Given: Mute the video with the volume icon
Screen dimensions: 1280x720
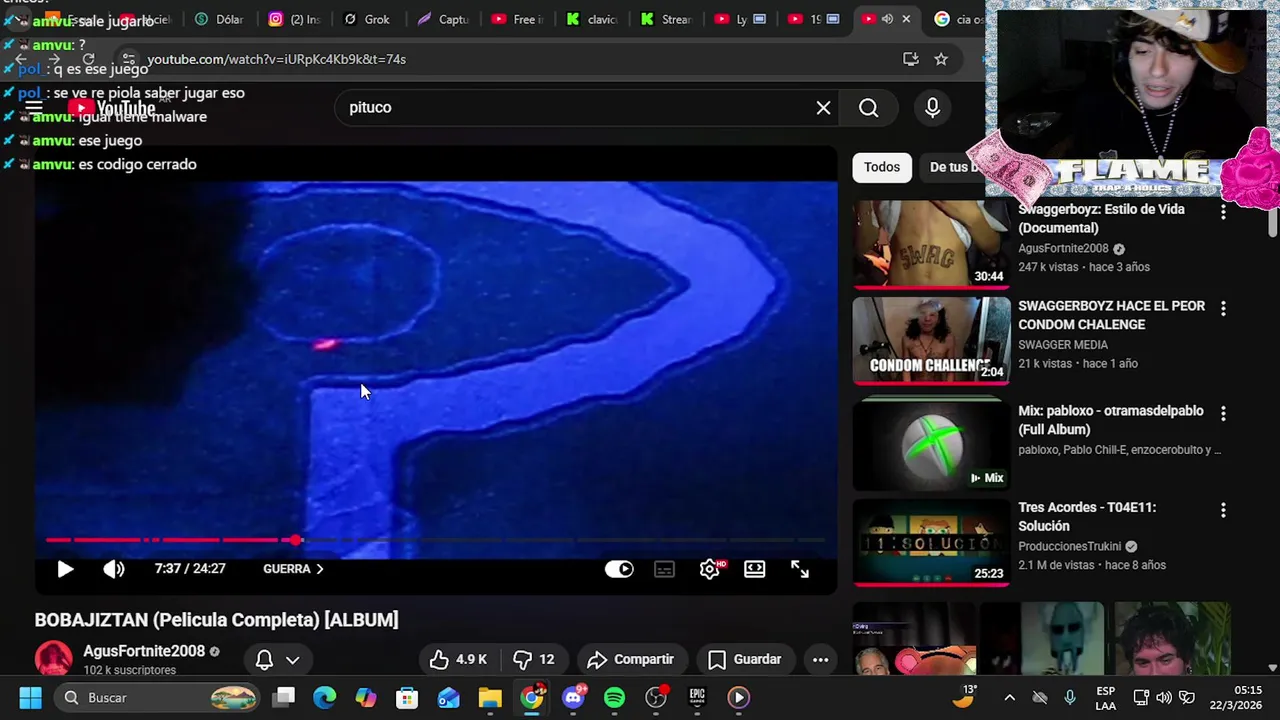Looking at the screenshot, I should [114, 569].
